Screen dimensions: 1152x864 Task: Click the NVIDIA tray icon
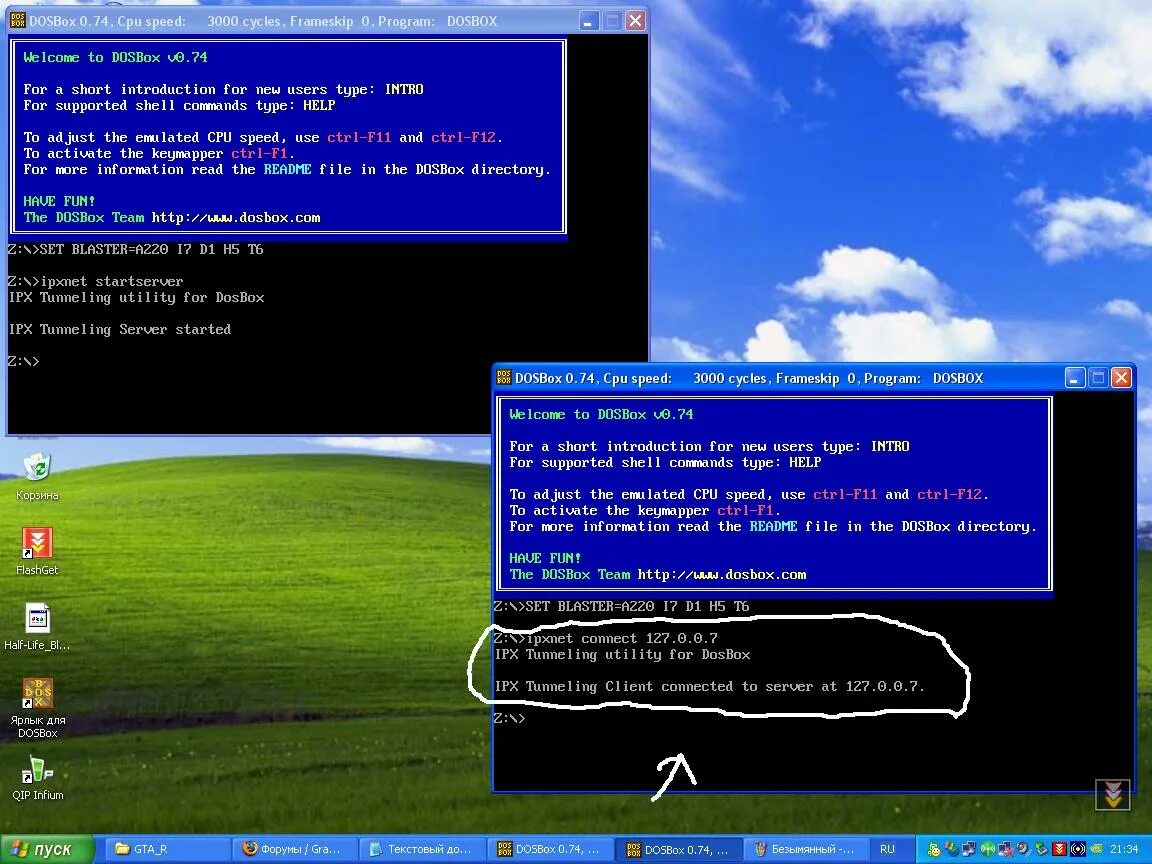(x=1095, y=849)
